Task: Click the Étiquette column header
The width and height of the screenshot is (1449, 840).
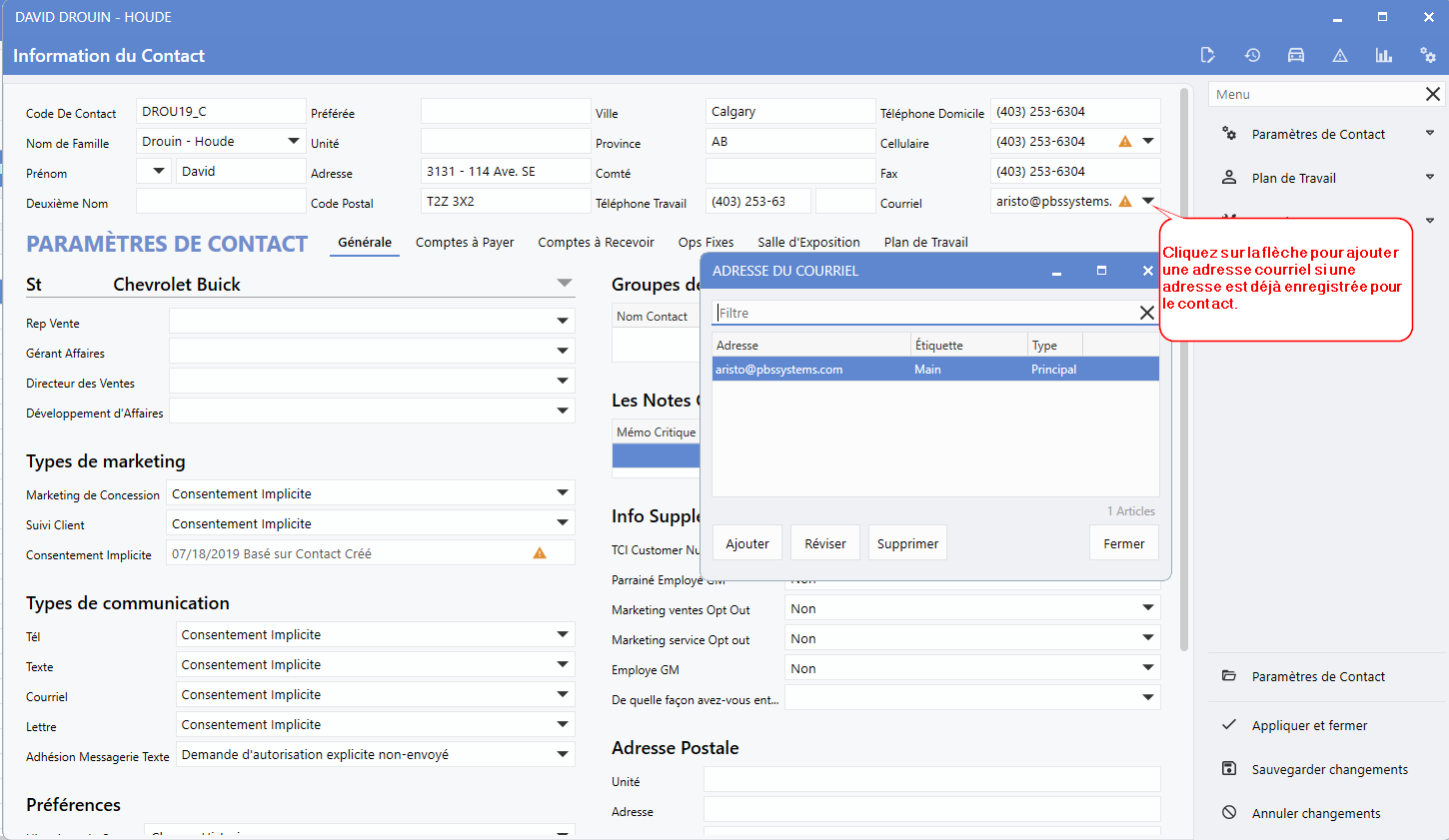Action: [x=969, y=345]
